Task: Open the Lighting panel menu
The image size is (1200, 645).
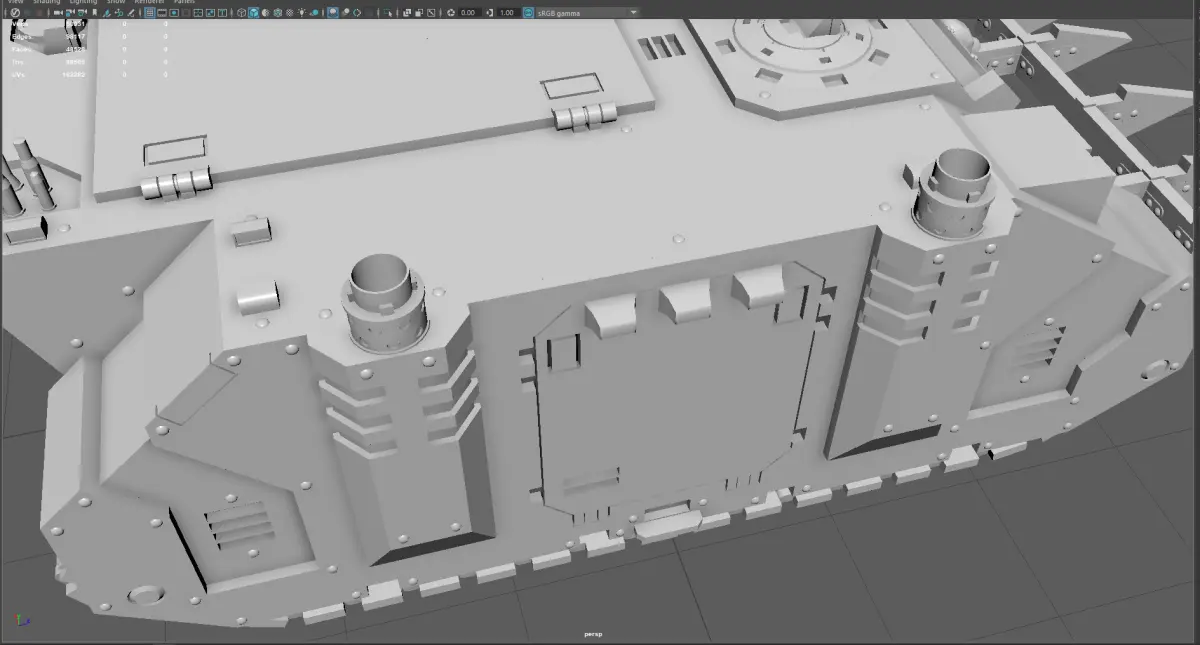Action: pyautogui.click(x=83, y=3)
